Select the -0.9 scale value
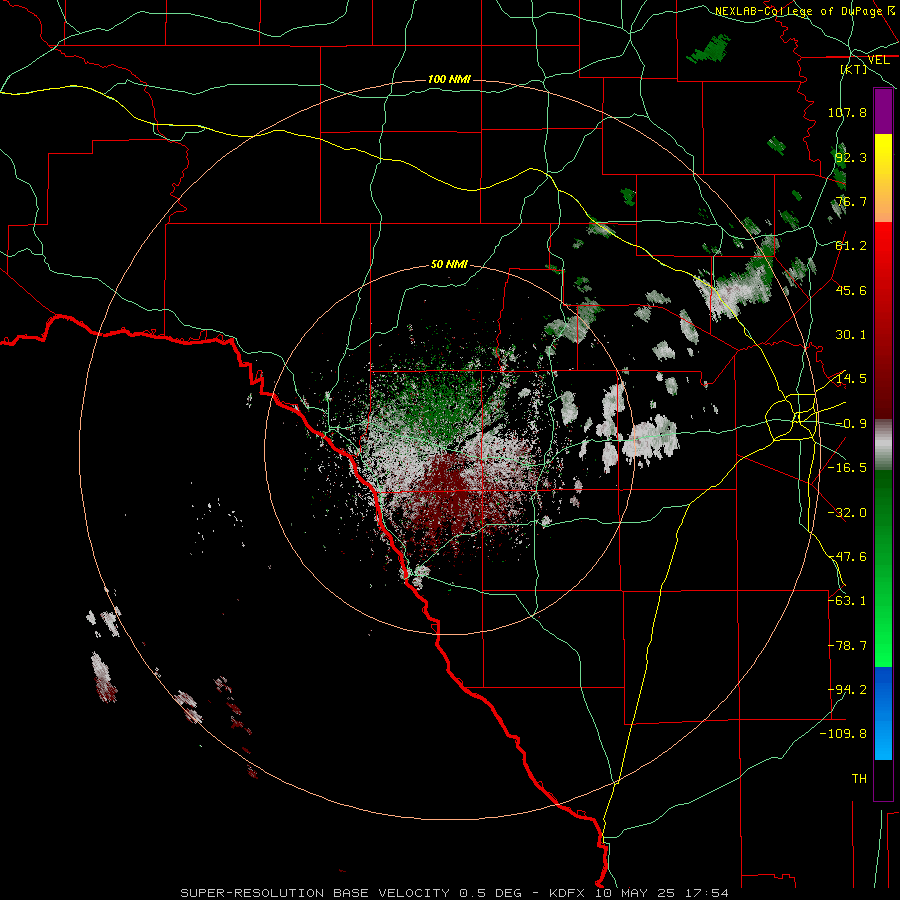The width and height of the screenshot is (900, 900). 851,424
